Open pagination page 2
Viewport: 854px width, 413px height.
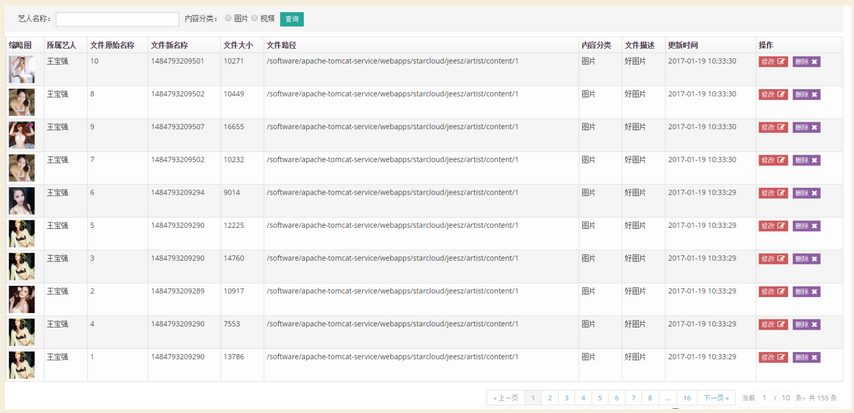coord(550,398)
